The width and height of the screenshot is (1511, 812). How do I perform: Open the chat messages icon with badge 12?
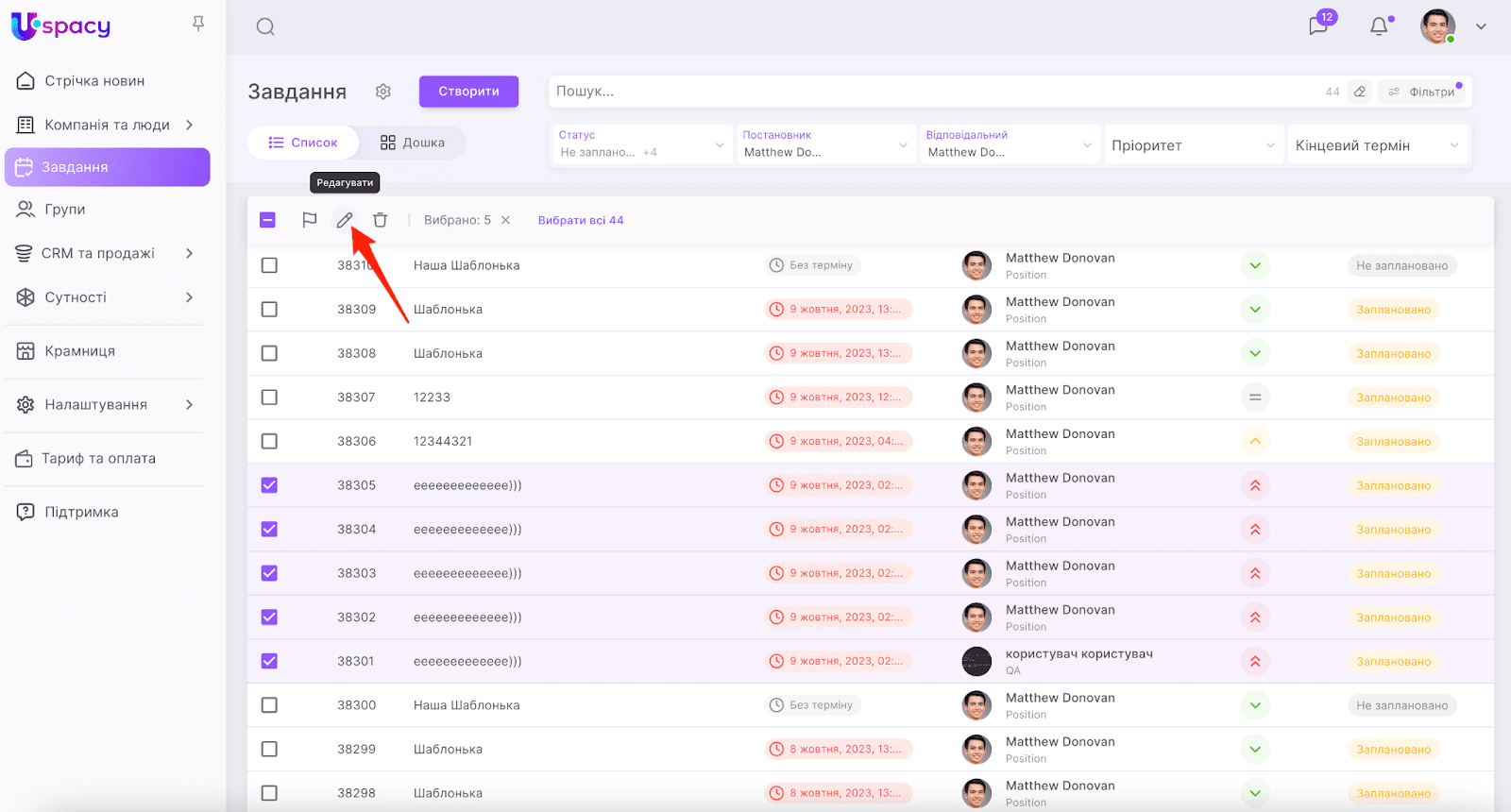coord(1318,25)
